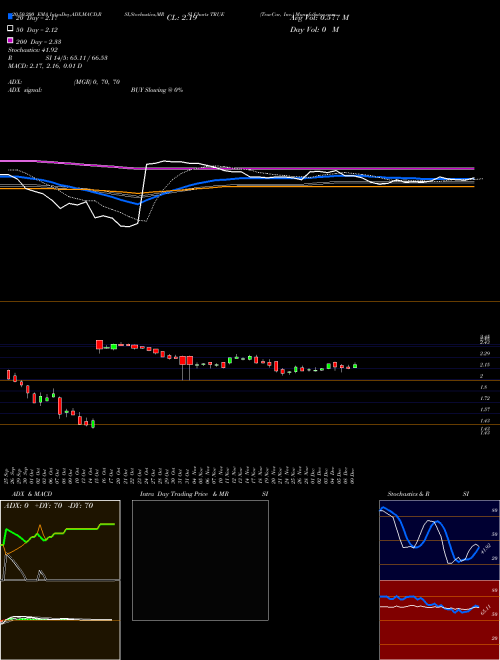Click the 1.72 price axis label
The image size is (500, 660).
(485, 398)
